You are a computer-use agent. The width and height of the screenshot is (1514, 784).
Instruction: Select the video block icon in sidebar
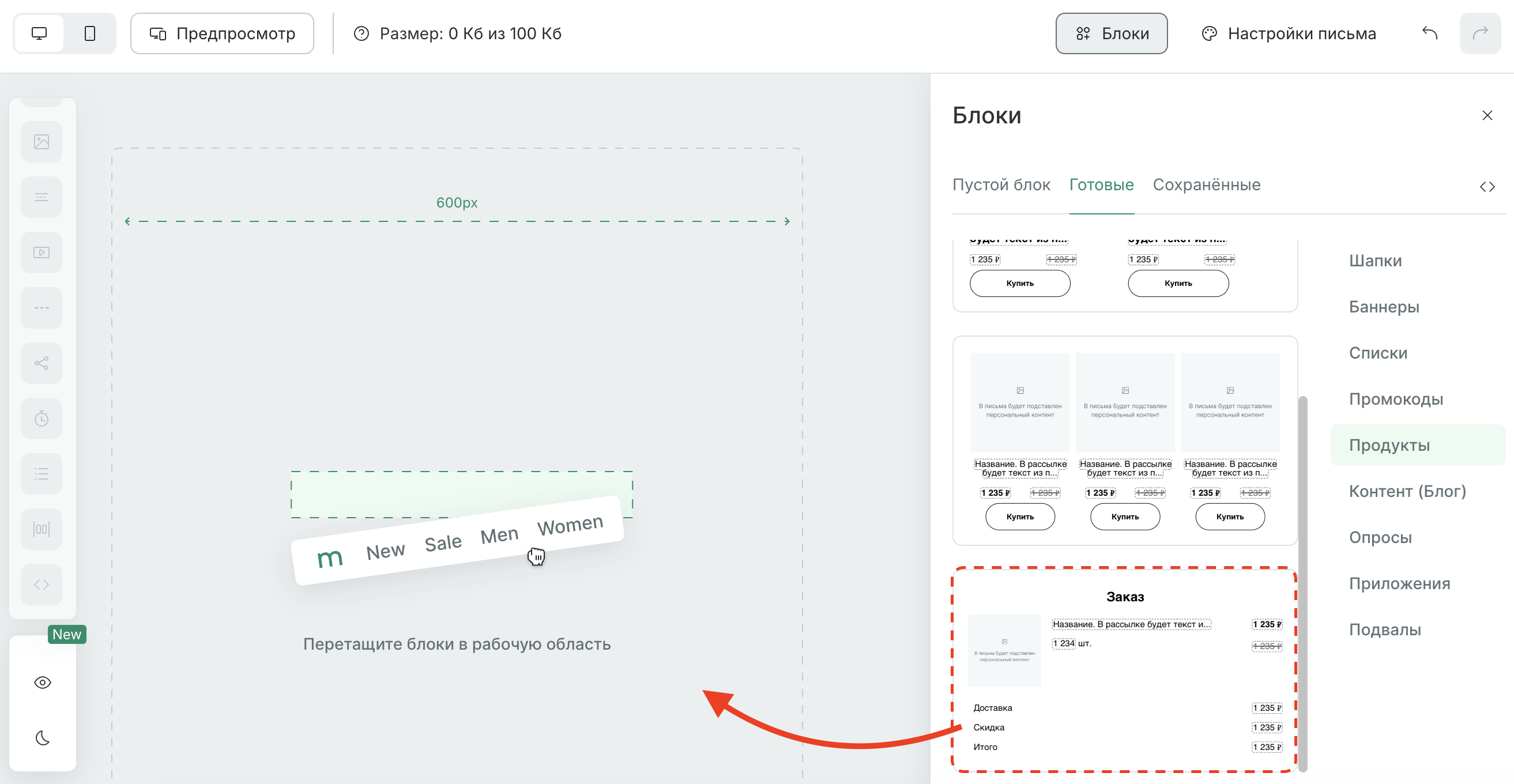[x=41, y=252]
